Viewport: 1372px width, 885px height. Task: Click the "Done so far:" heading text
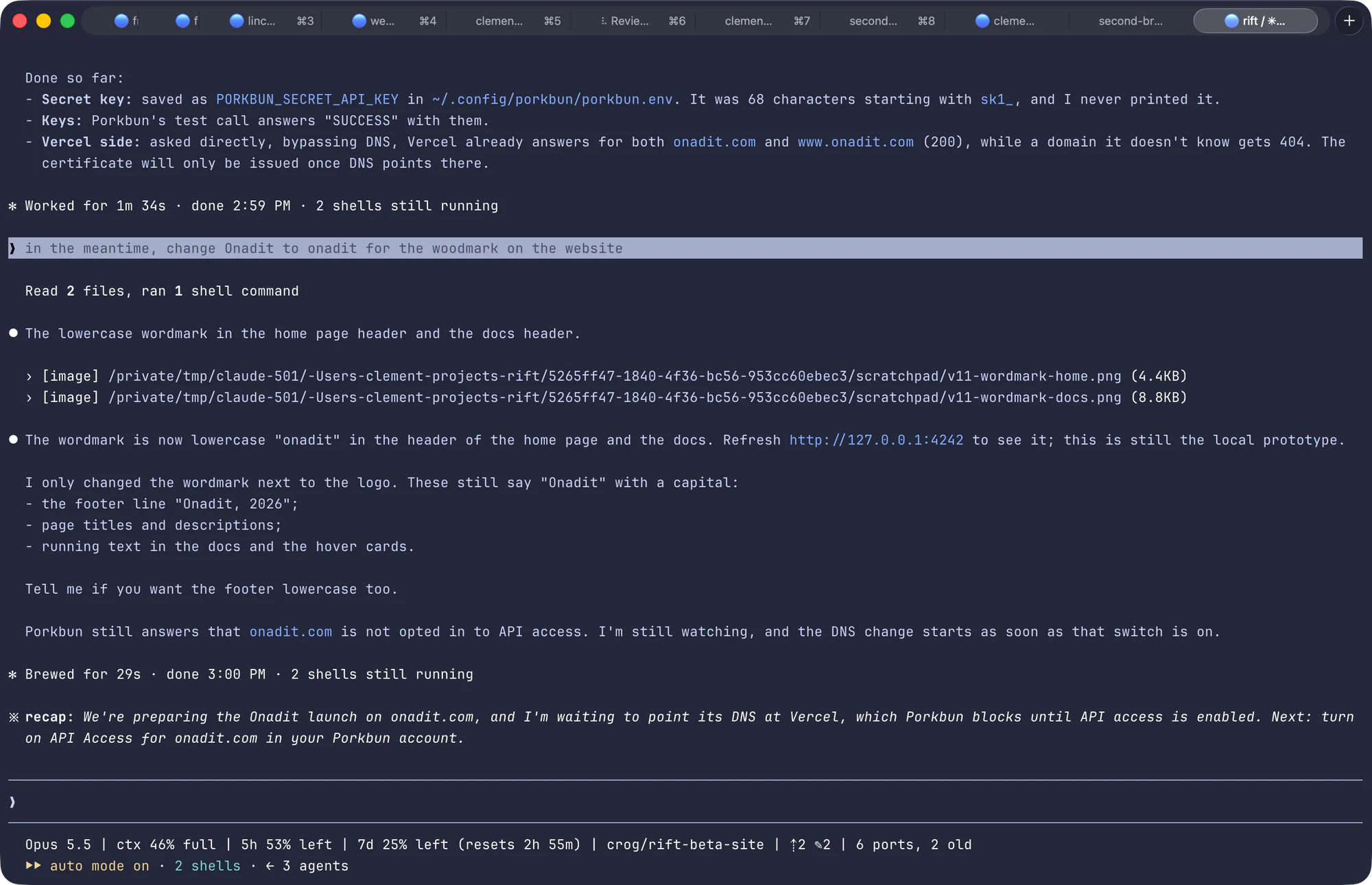pyautogui.click(x=75, y=78)
